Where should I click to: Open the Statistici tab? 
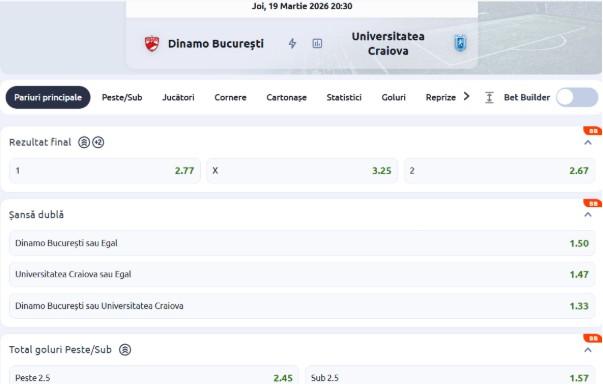(x=344, y=97)
